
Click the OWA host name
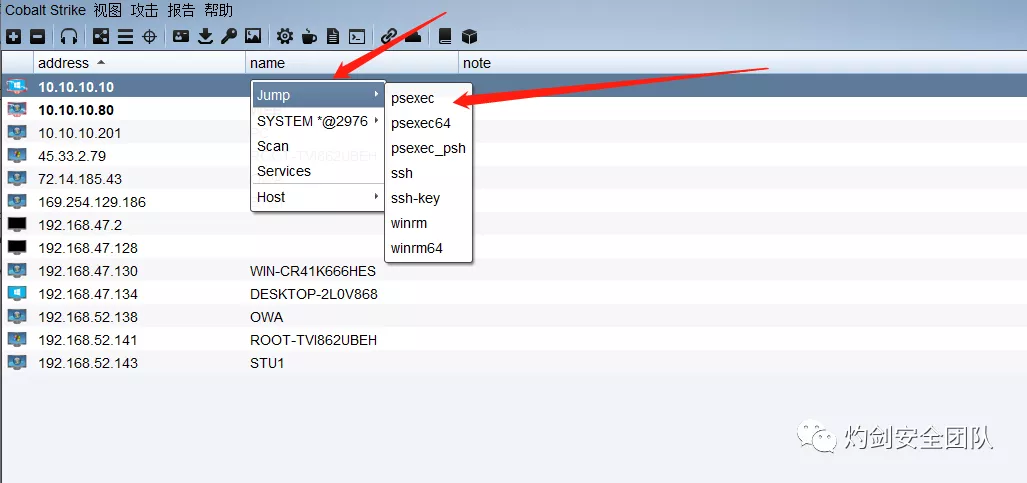[x=267, y=317]
